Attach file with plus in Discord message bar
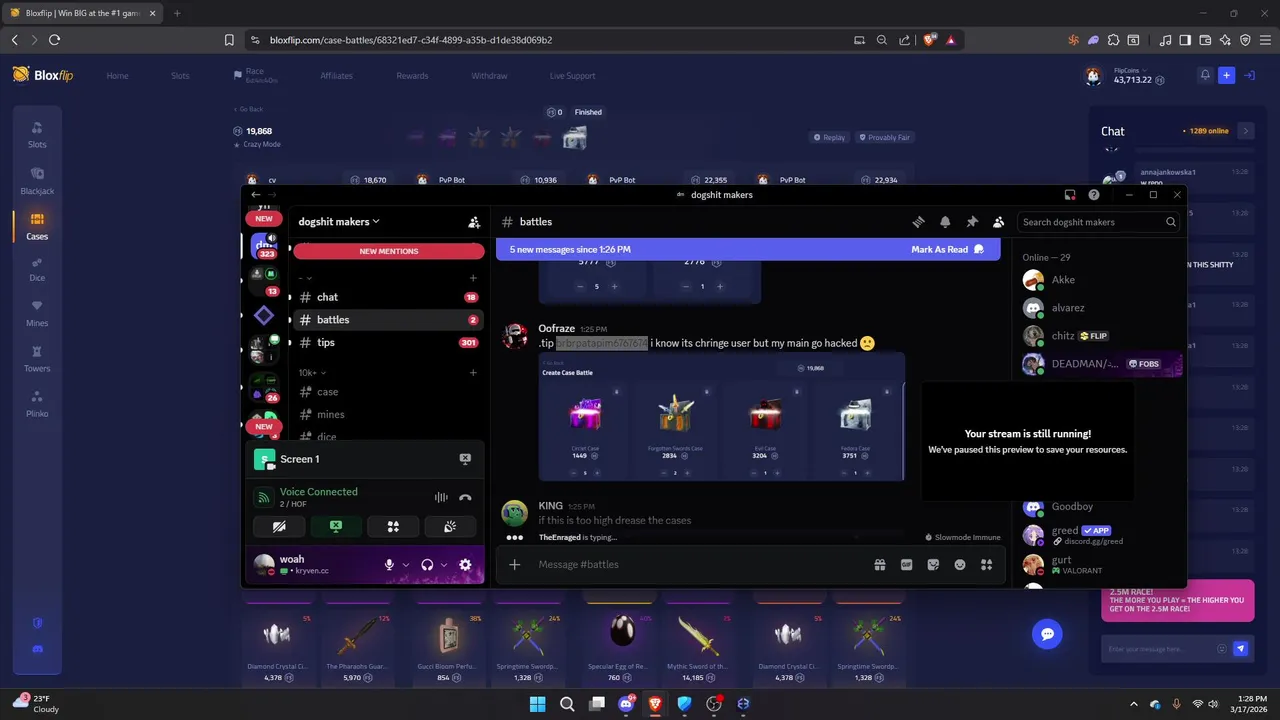This screenshot has height=720, width=1280. coord(515,565)
